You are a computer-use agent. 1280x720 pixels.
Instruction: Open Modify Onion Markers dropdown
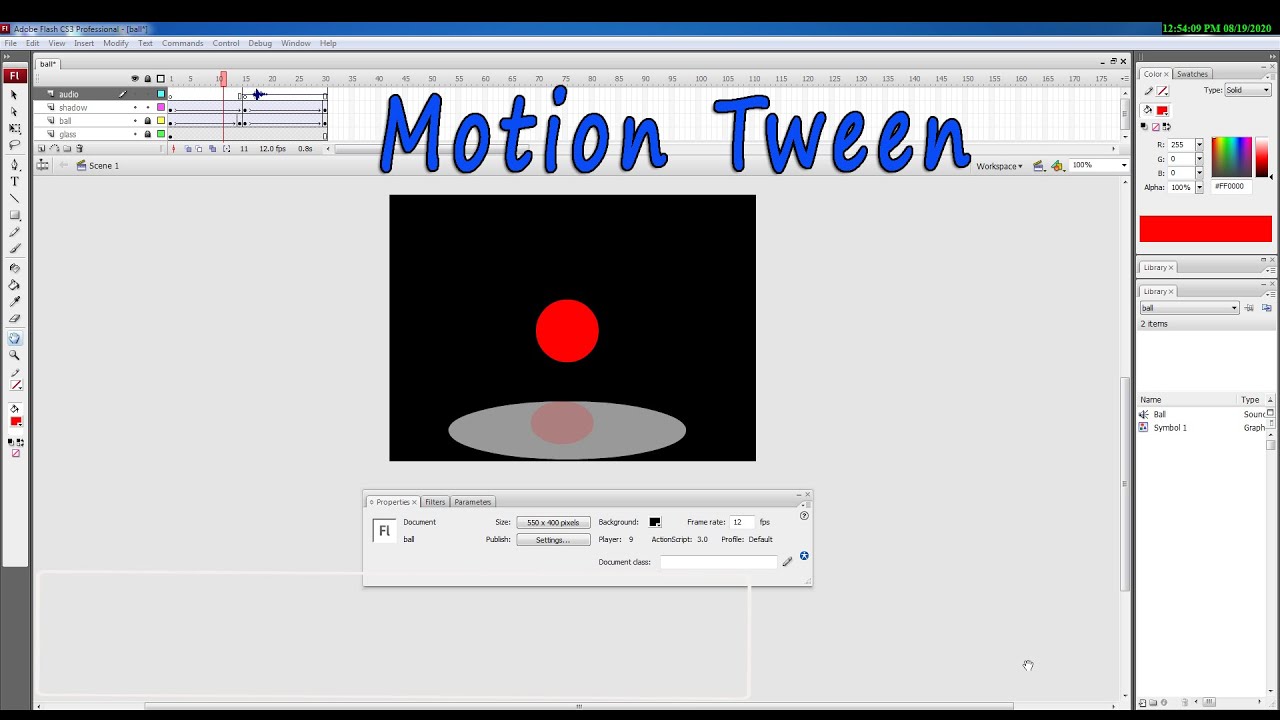click(x=226, y=148)
